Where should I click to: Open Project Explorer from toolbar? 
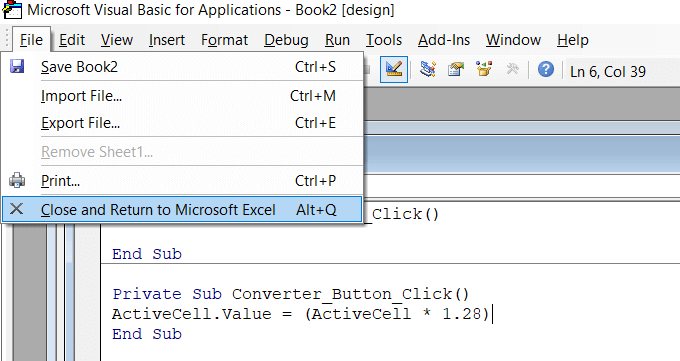pyautogui.click(x=428, y=69)
